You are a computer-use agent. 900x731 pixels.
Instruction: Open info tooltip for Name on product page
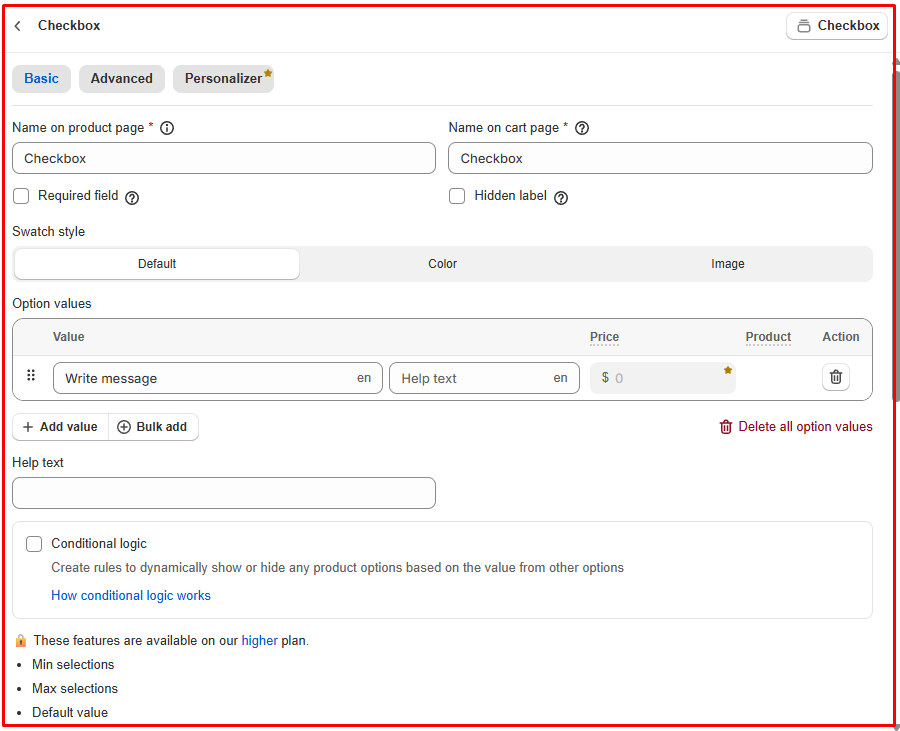tap(167, 128)
